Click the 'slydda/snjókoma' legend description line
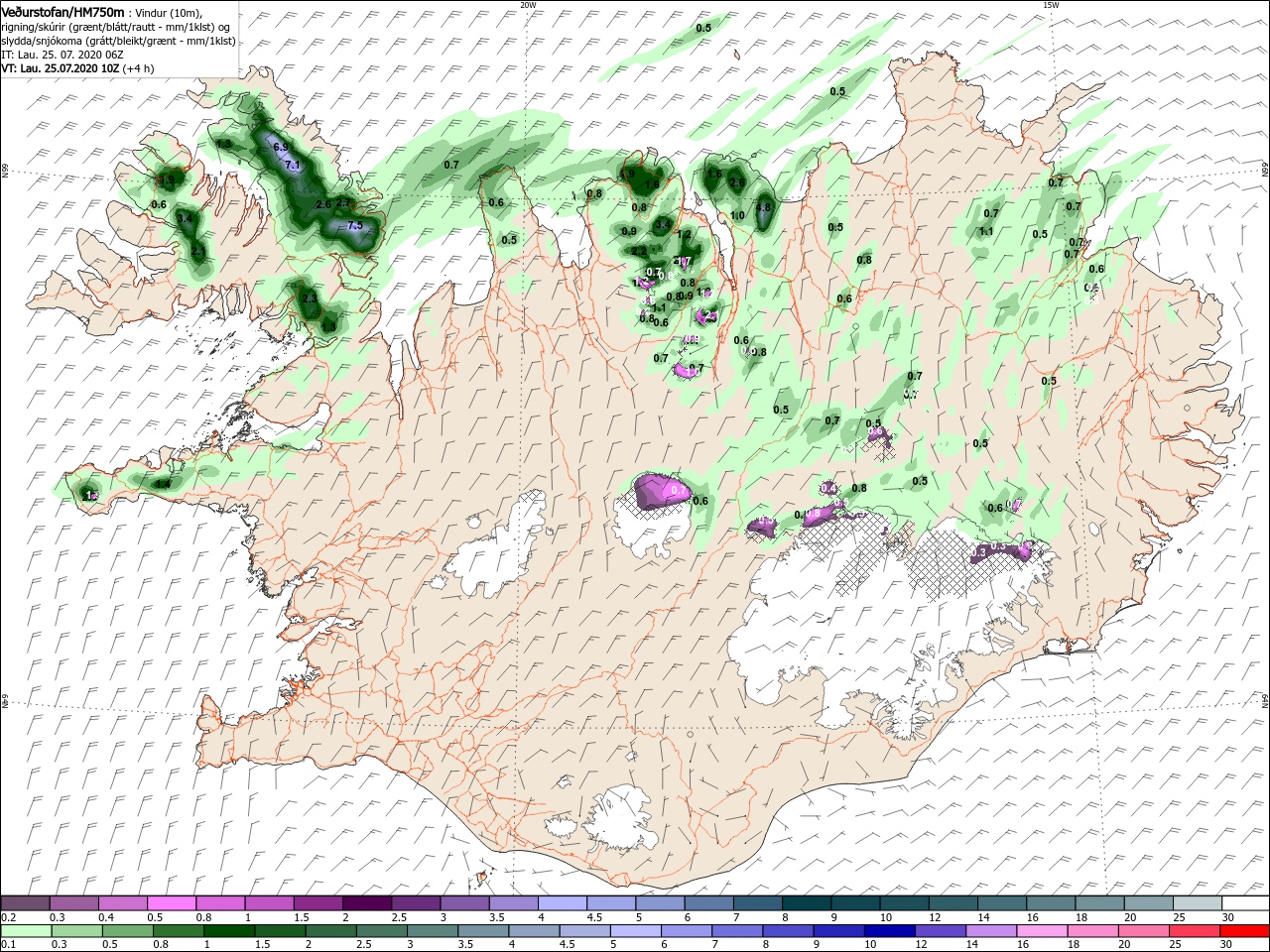This screenshot has height=952, width=1270. click(118, 41)
